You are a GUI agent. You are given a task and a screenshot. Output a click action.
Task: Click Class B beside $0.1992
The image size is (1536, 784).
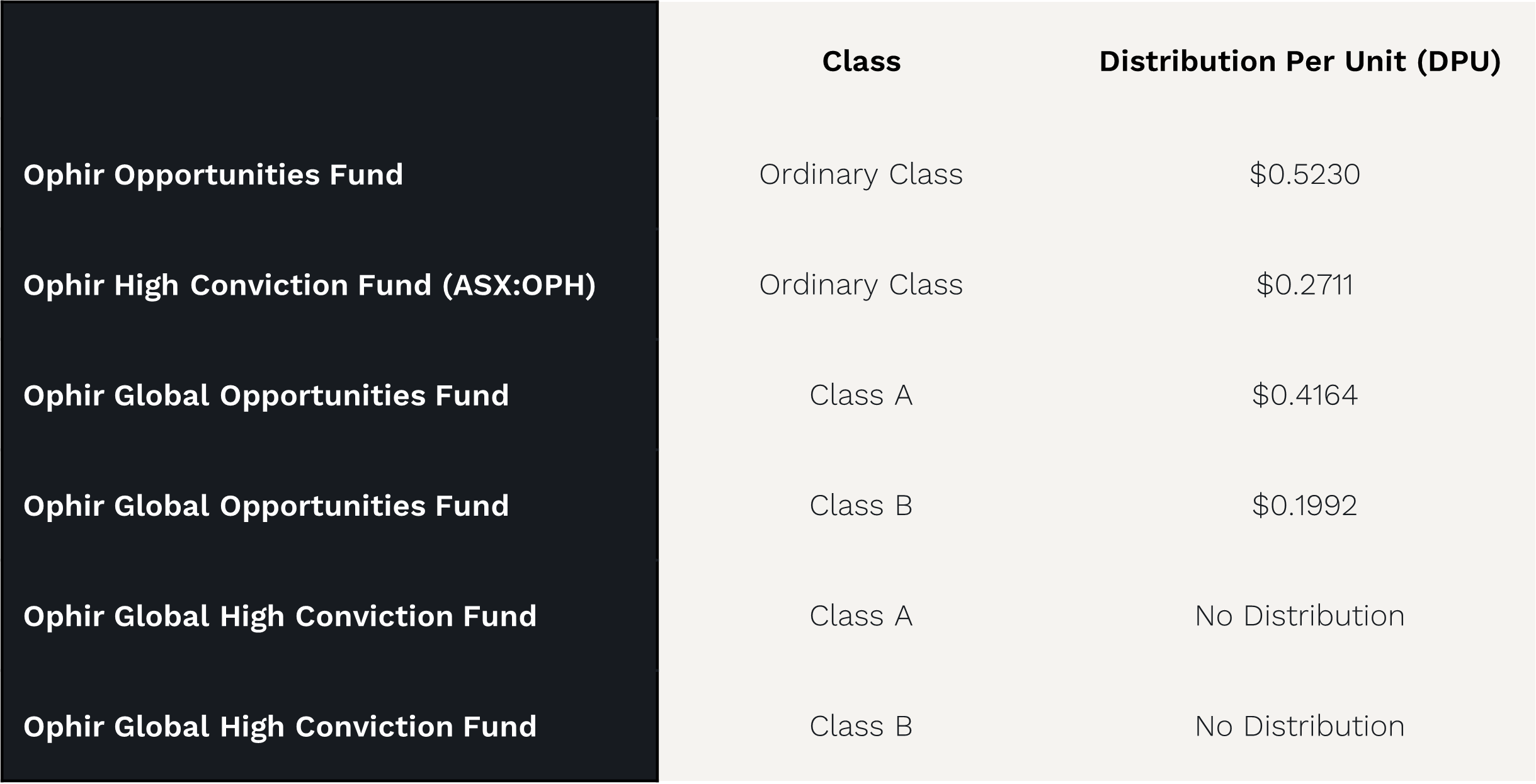[861, 506]
